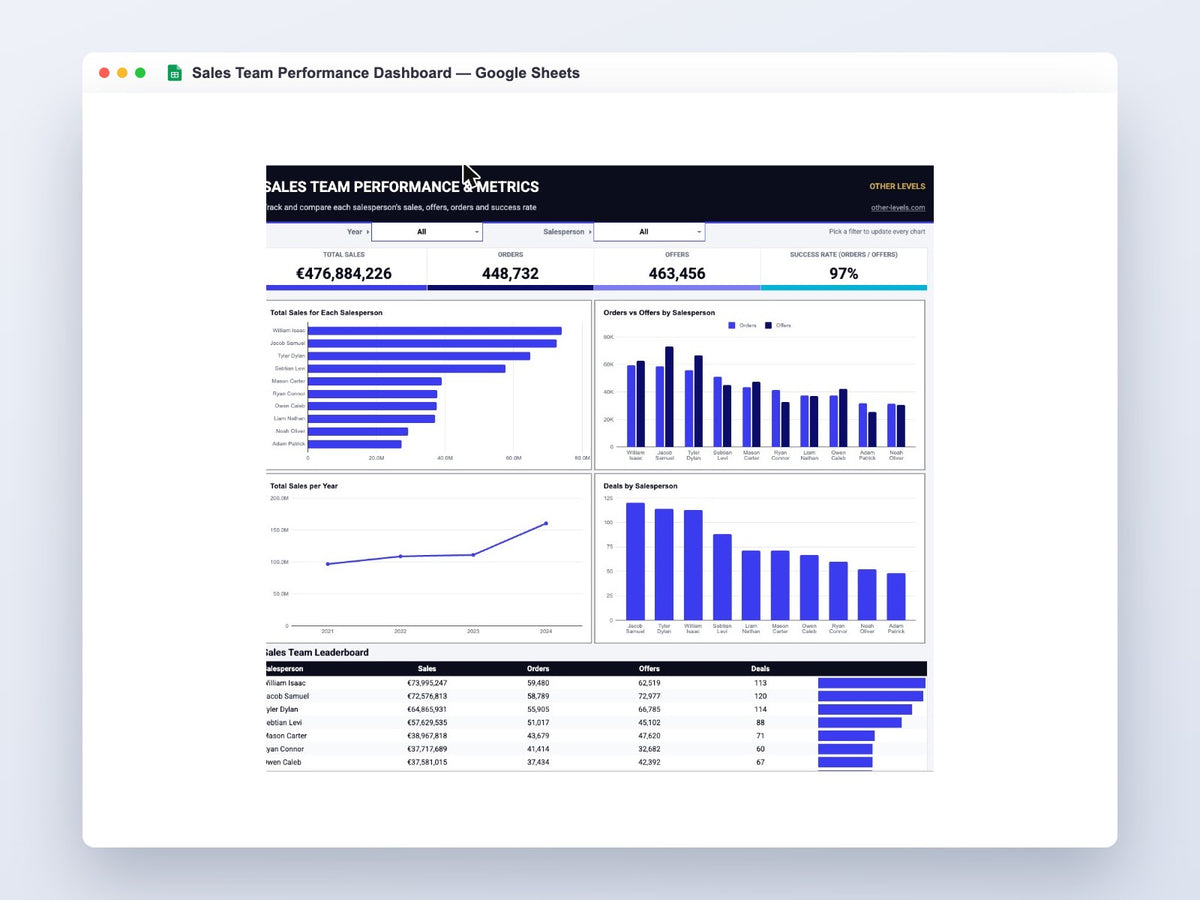Open the Year filter dropdown
This screenshot has width=1200, height=900.
point(427,232)
